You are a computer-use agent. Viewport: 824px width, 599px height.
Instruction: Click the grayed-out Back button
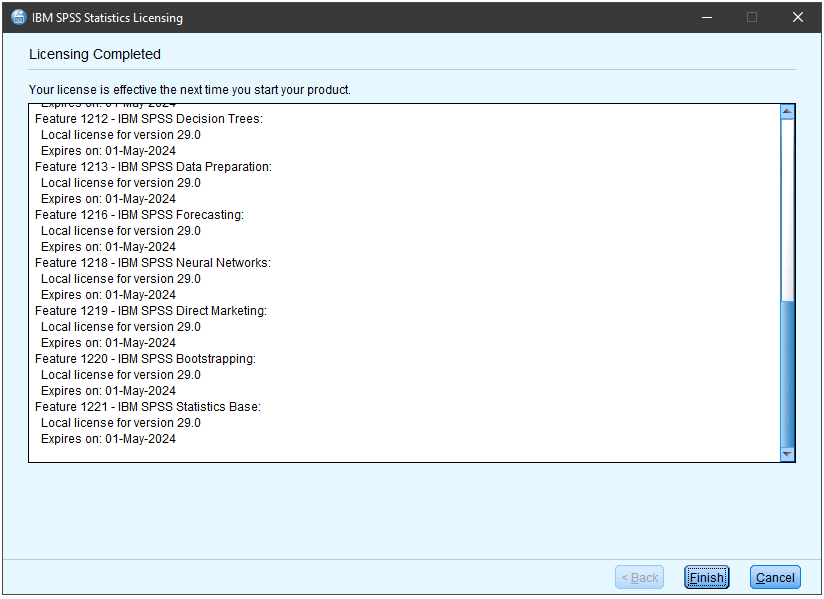point(640,577)
